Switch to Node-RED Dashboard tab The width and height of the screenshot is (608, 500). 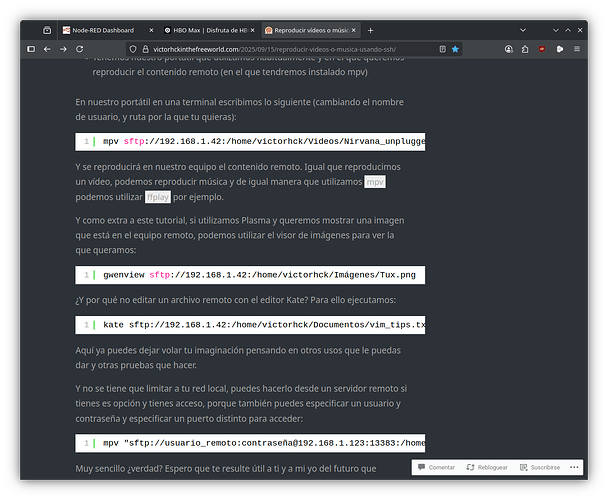(x=103, y=30)
